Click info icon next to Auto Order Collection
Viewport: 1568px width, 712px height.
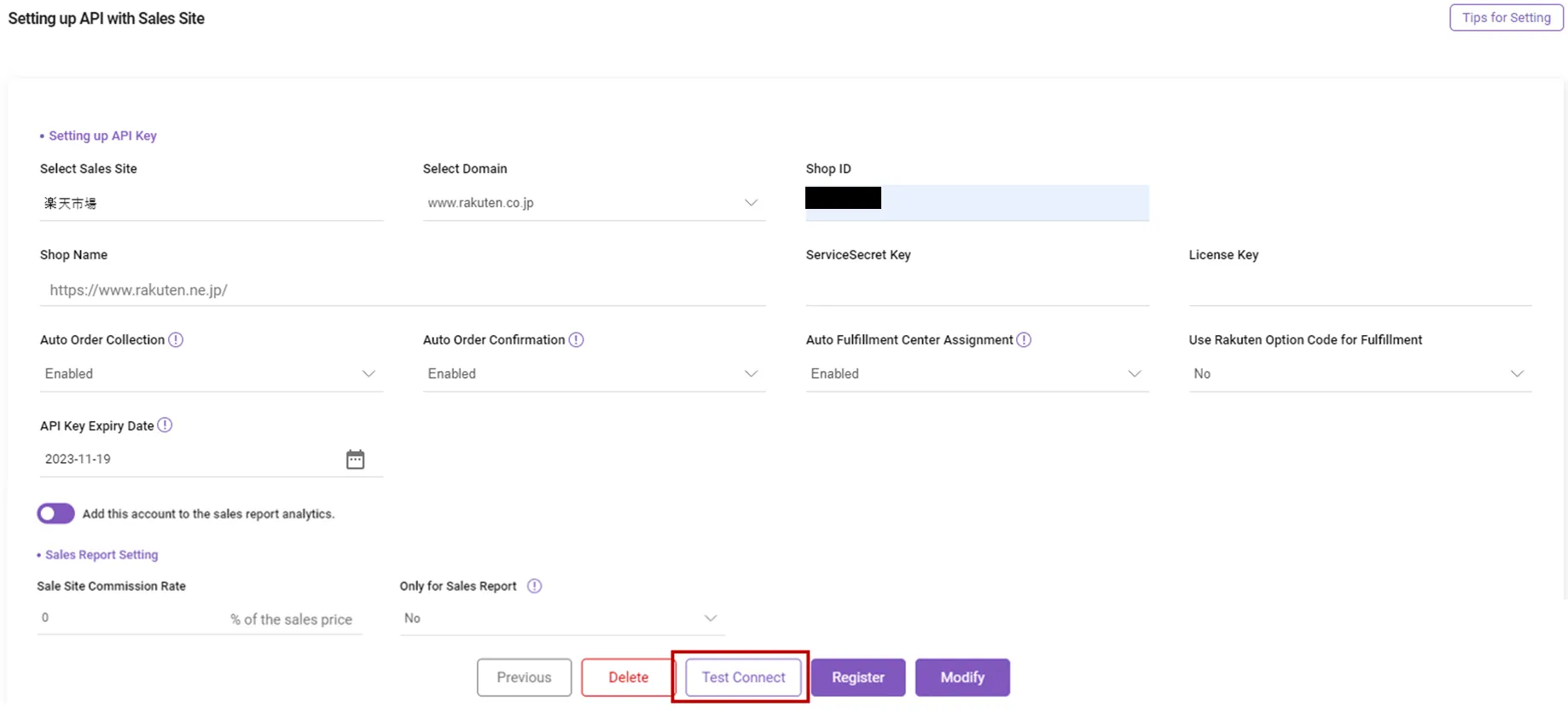coord(176,339)
